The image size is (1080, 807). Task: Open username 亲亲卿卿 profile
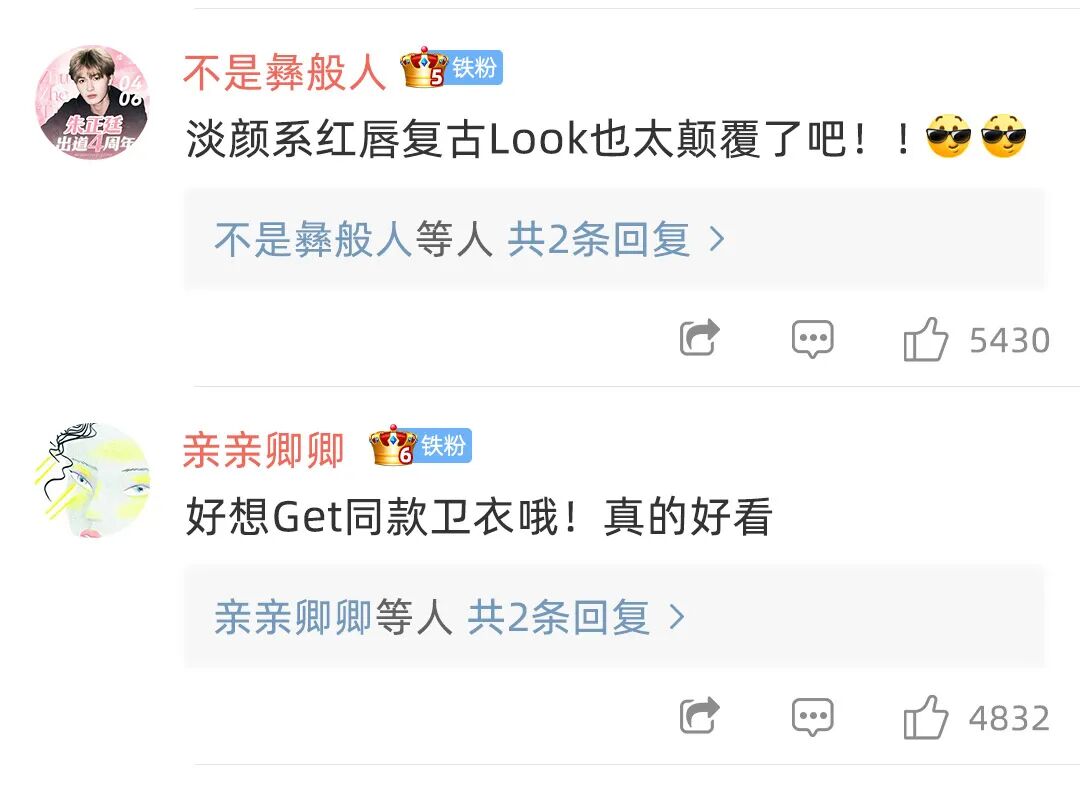click(264, 450)
